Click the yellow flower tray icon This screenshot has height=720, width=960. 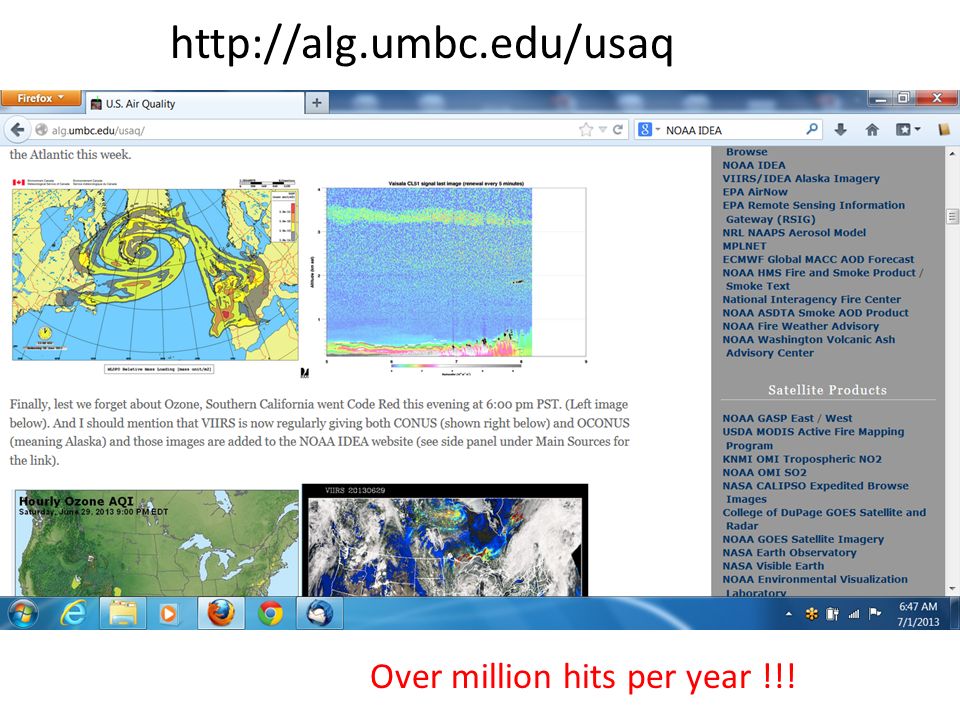click(811, 613)
